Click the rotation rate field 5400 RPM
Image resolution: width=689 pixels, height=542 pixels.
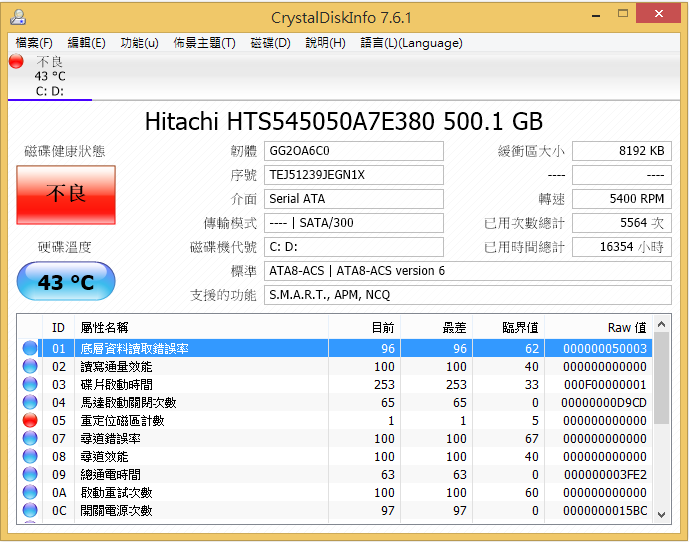622,199
